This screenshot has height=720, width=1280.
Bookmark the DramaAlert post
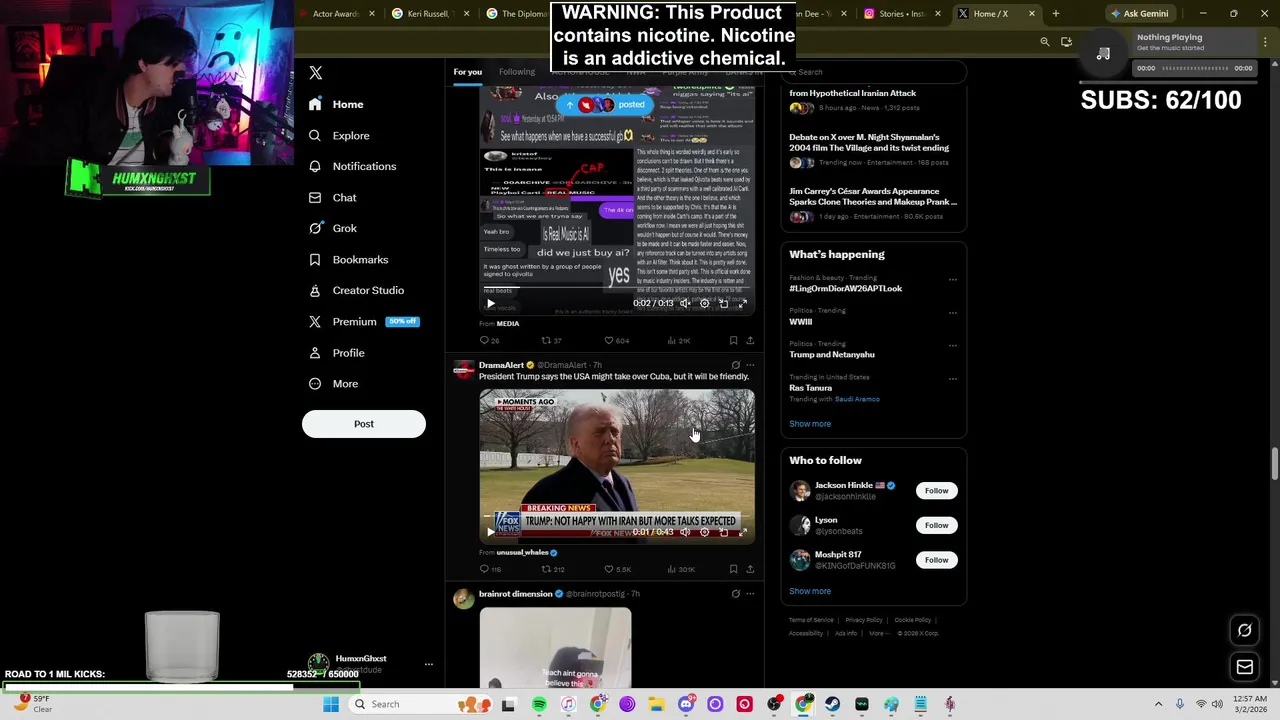pyautogui.click(x=733, y=569)
